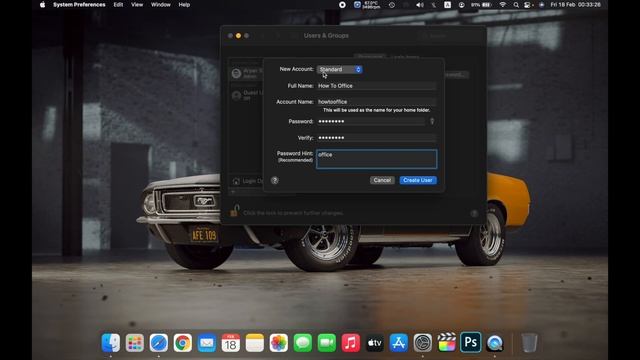Open the Edit menu
Image resolution: width=640 pixels, height=360 pixels.
pos(118,4)
